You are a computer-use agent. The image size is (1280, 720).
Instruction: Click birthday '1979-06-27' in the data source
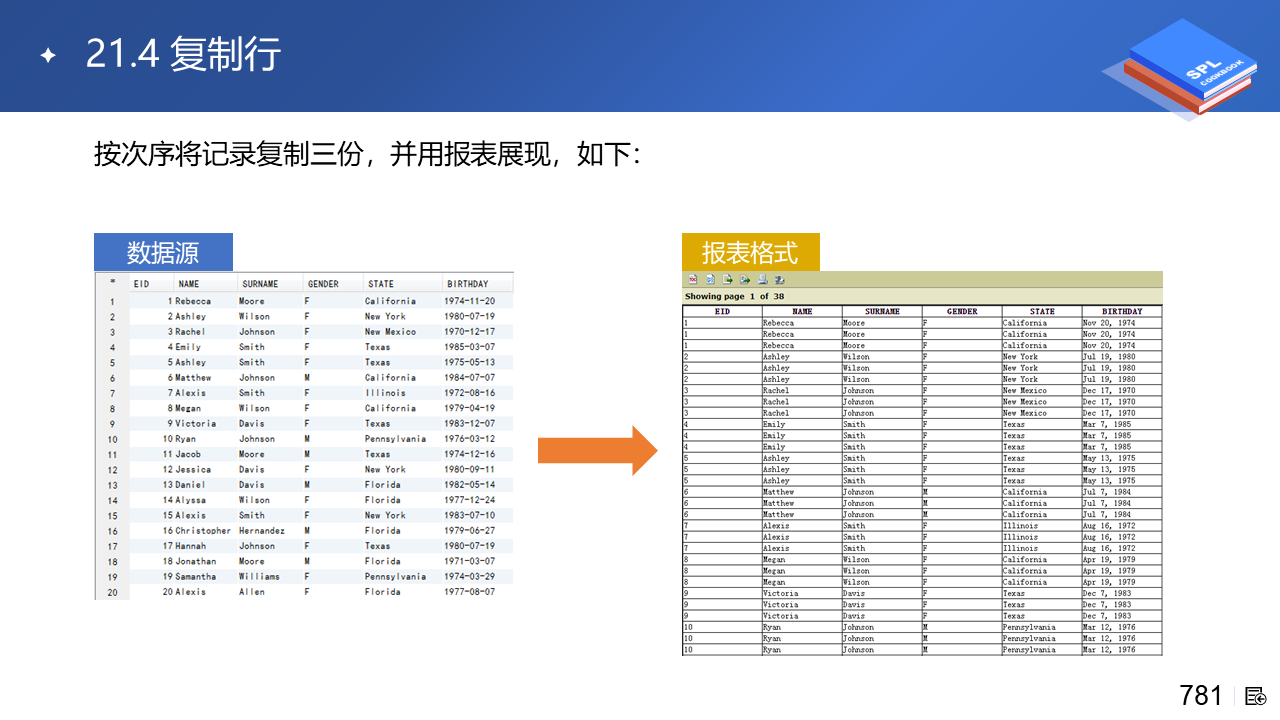[x=470, y=531]
